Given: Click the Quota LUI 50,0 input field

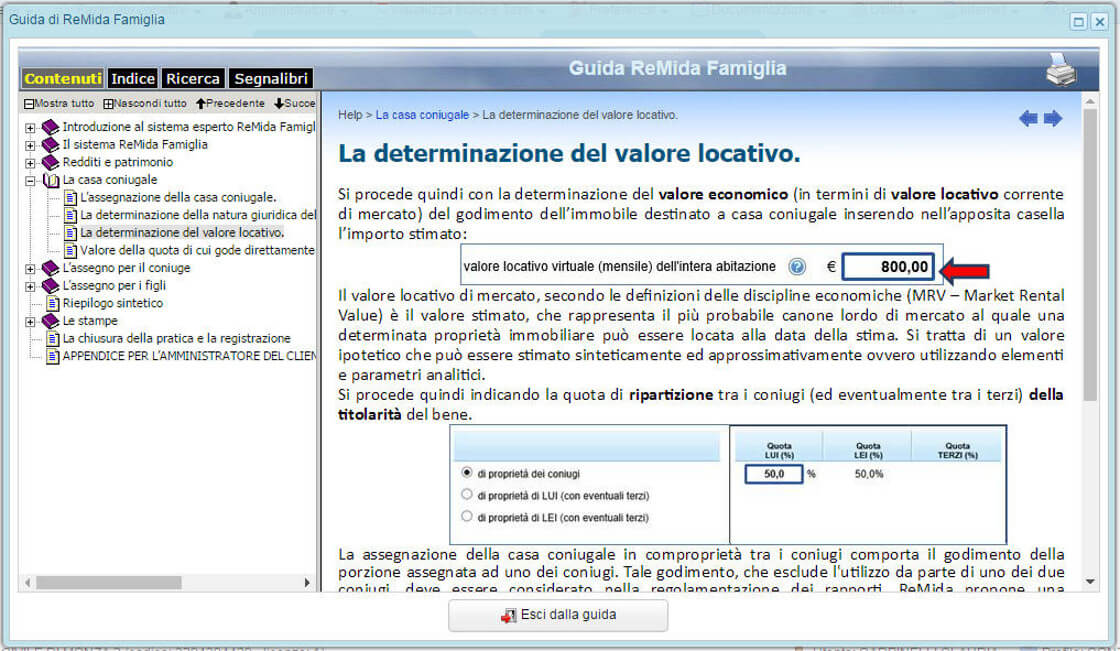Looking at the screenshot, I should pos(774,474).
